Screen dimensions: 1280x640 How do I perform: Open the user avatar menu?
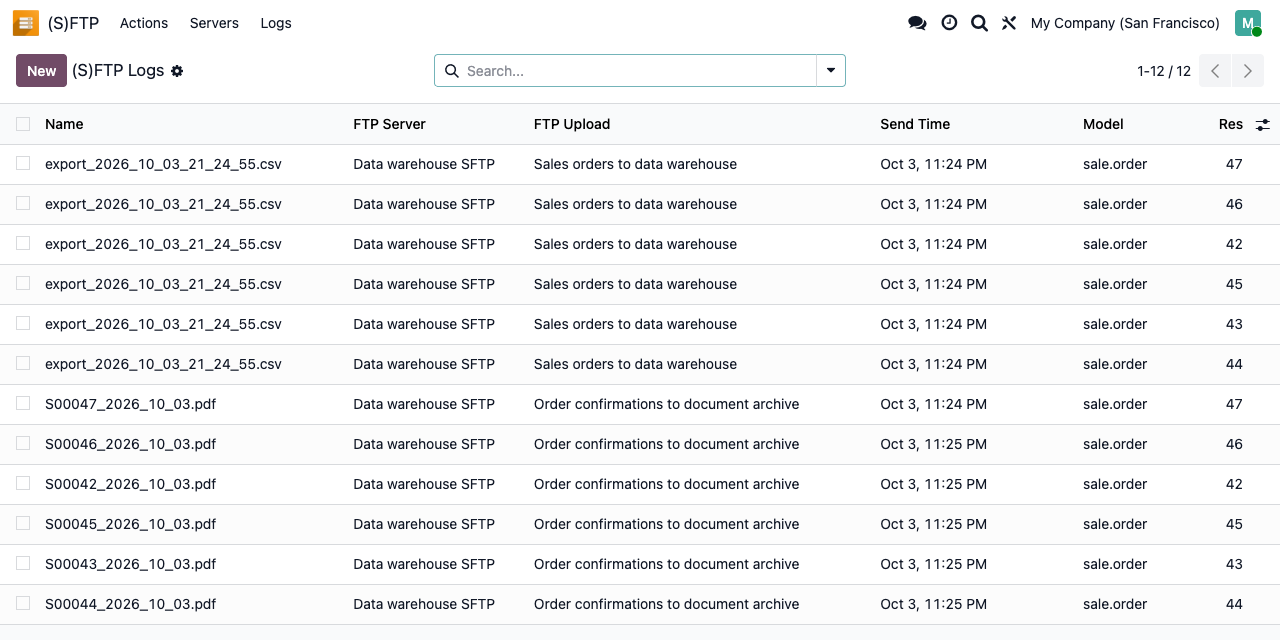pos(1248,23)
